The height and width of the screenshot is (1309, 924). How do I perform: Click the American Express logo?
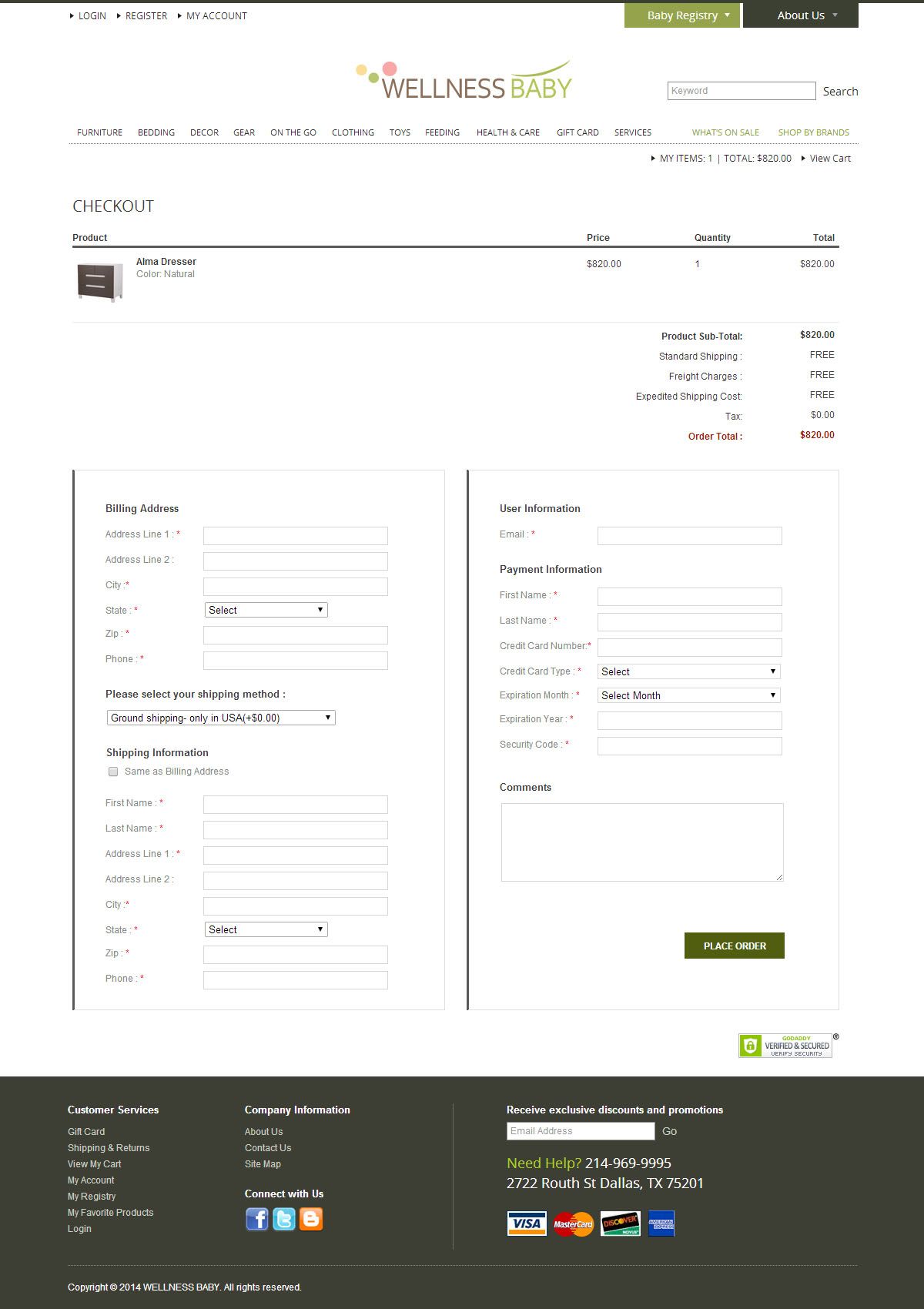(x=661, y=1224)
